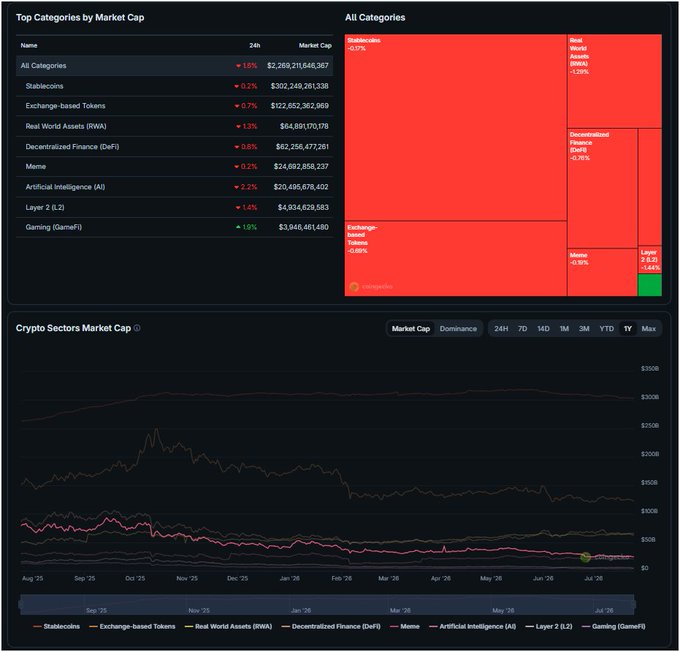680x652 pixels.
Task: Open Artificial Intelligence (AI) category row
Action: [x=174, y=187]
